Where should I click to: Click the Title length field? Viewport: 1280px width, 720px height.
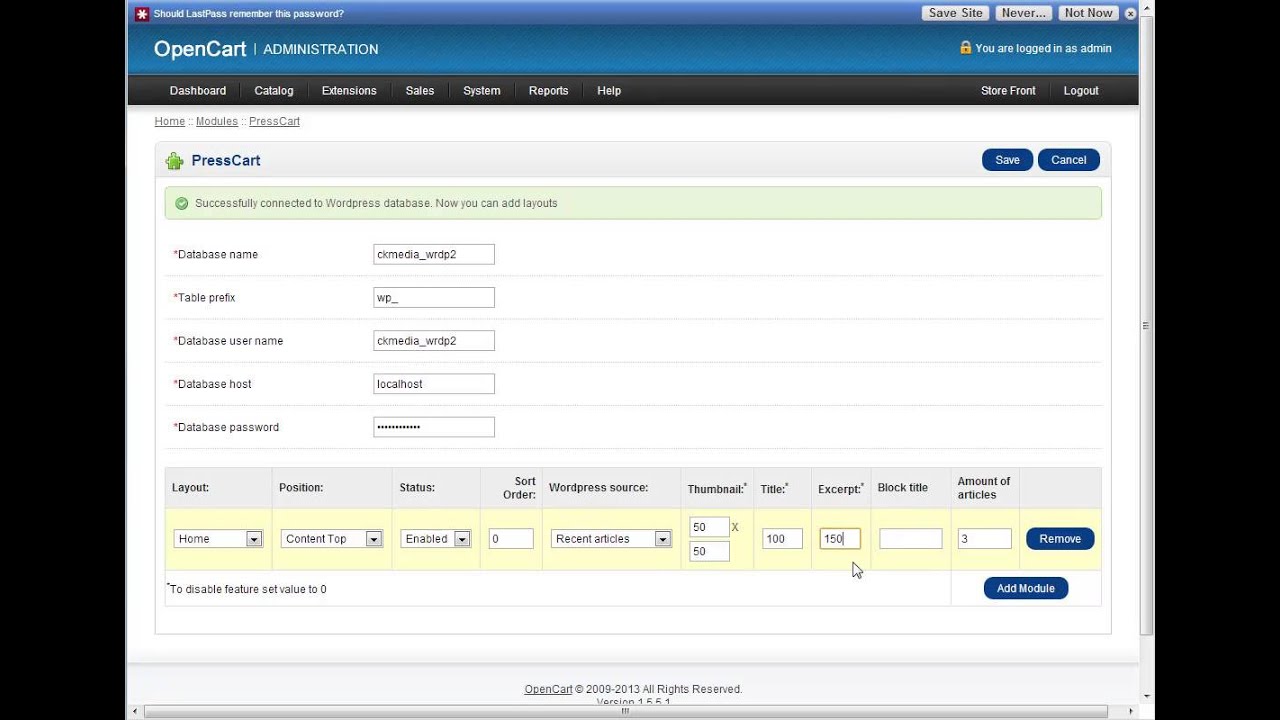pyautogui.click(x=782, y=538)
